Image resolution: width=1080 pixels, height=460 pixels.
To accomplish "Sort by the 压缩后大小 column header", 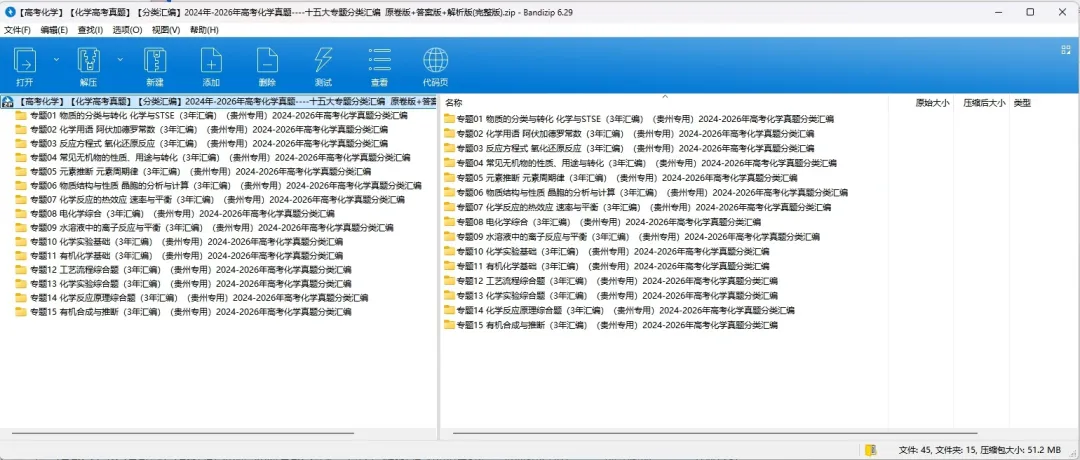I will point(985,103).
